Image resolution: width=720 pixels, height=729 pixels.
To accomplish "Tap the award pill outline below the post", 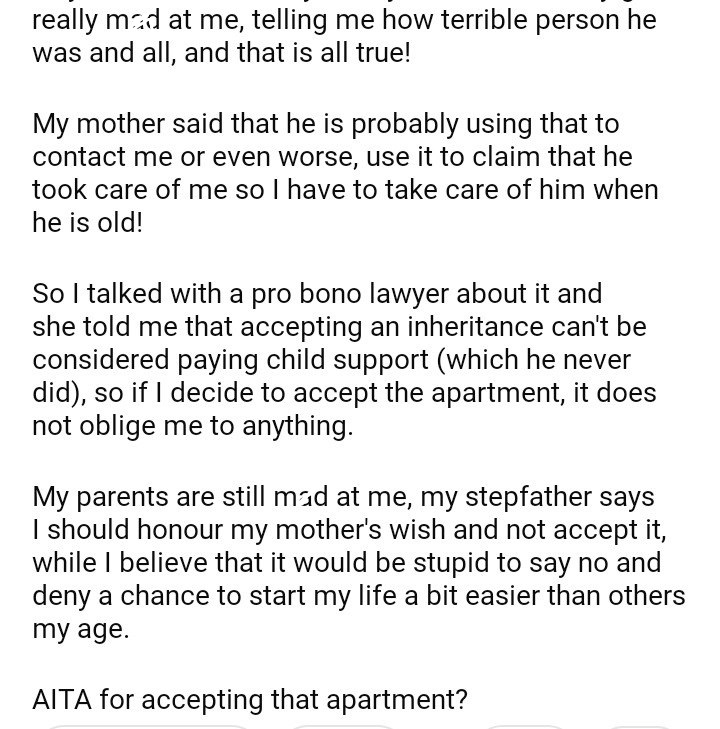I will click(x=525, y=726).
